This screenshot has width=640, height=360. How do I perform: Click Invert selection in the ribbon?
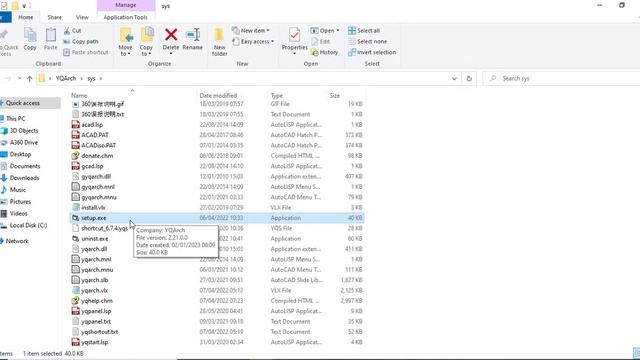372,52
